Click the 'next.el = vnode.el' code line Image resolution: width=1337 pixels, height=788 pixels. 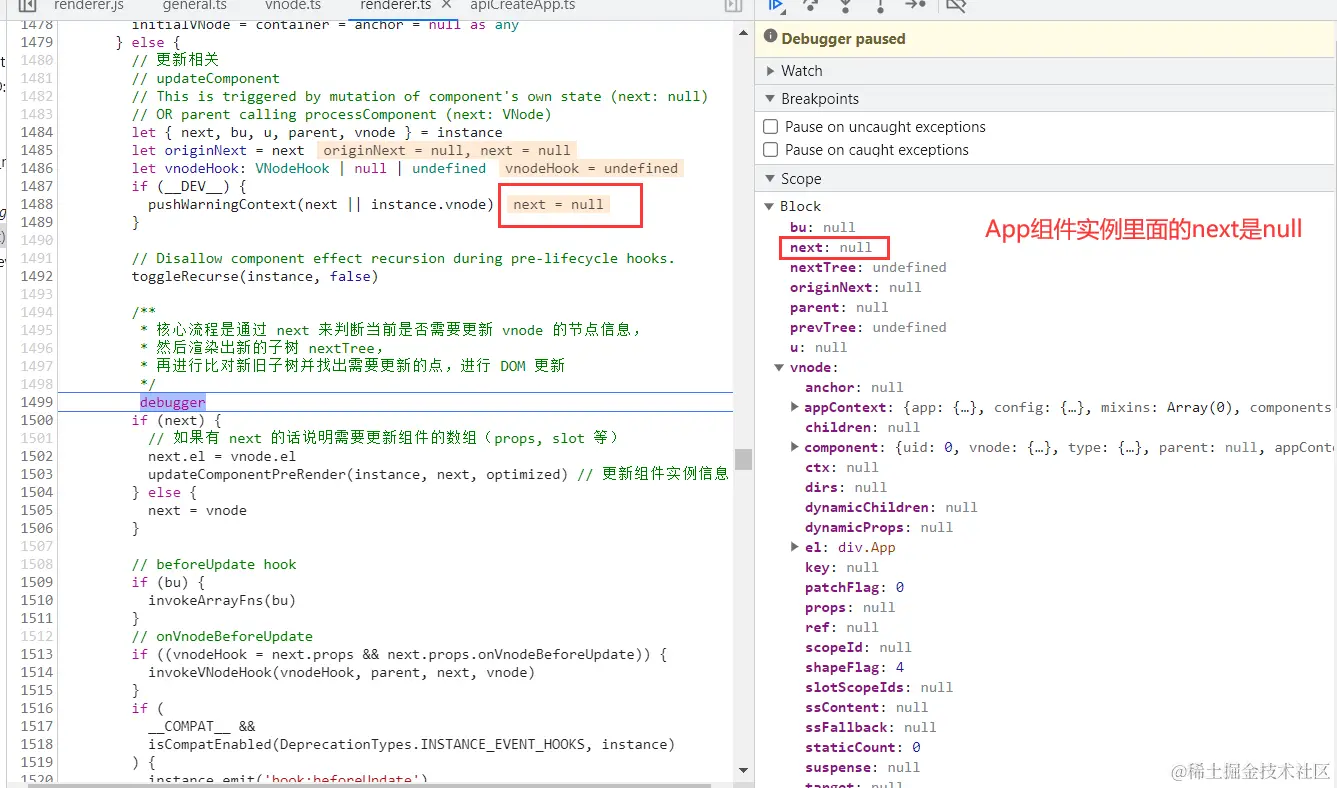222,456
